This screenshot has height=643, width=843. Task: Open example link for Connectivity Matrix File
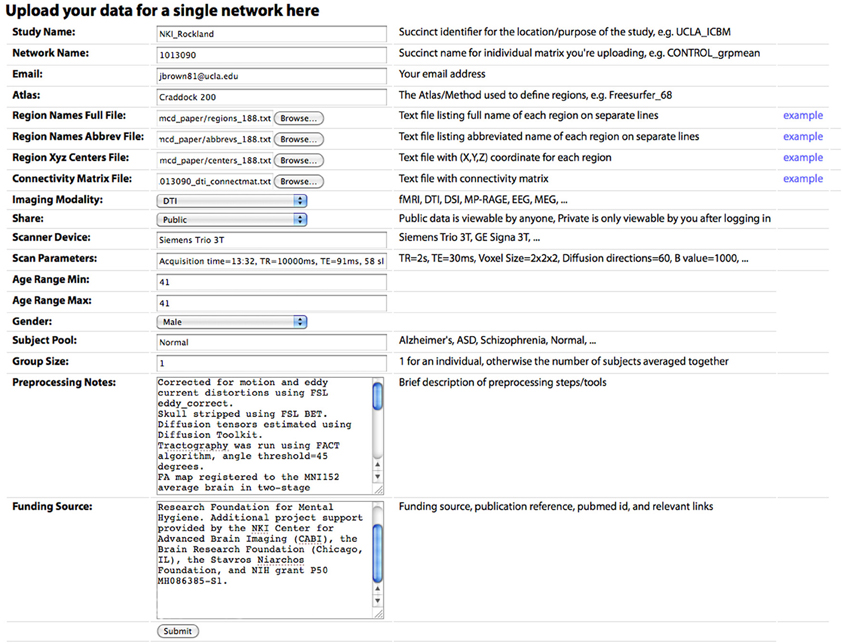pyautogui.click(x=803, y=178)
